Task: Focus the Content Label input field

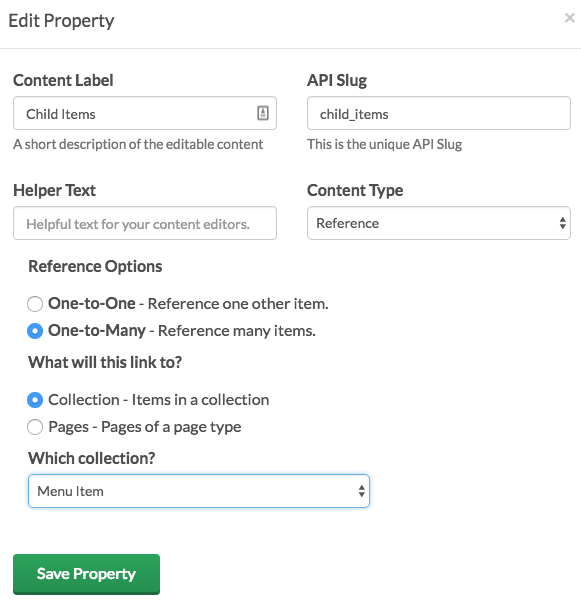Action: [x=145, y=113]
